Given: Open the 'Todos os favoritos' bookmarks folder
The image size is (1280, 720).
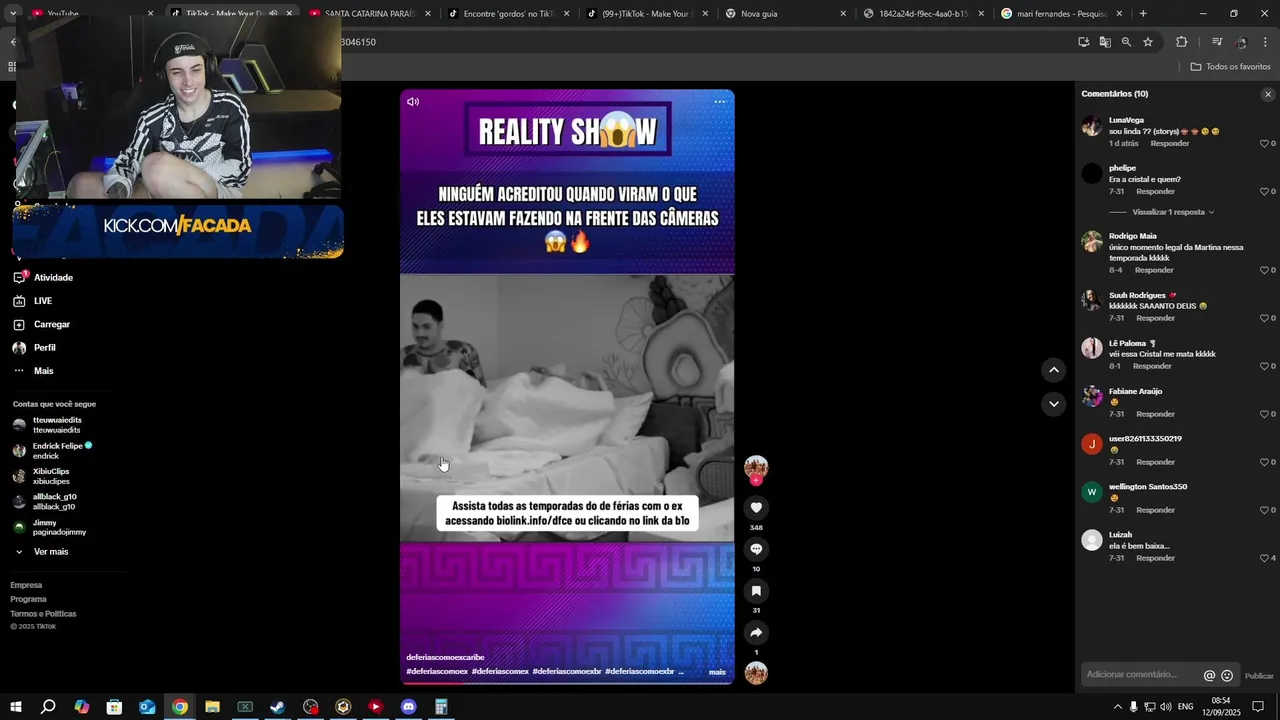Looking at the screenshot, I should (1230, 67).
